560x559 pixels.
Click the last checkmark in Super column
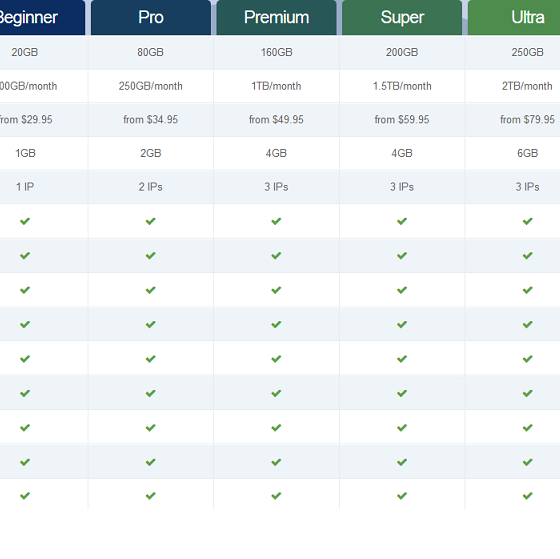point(402,495)
